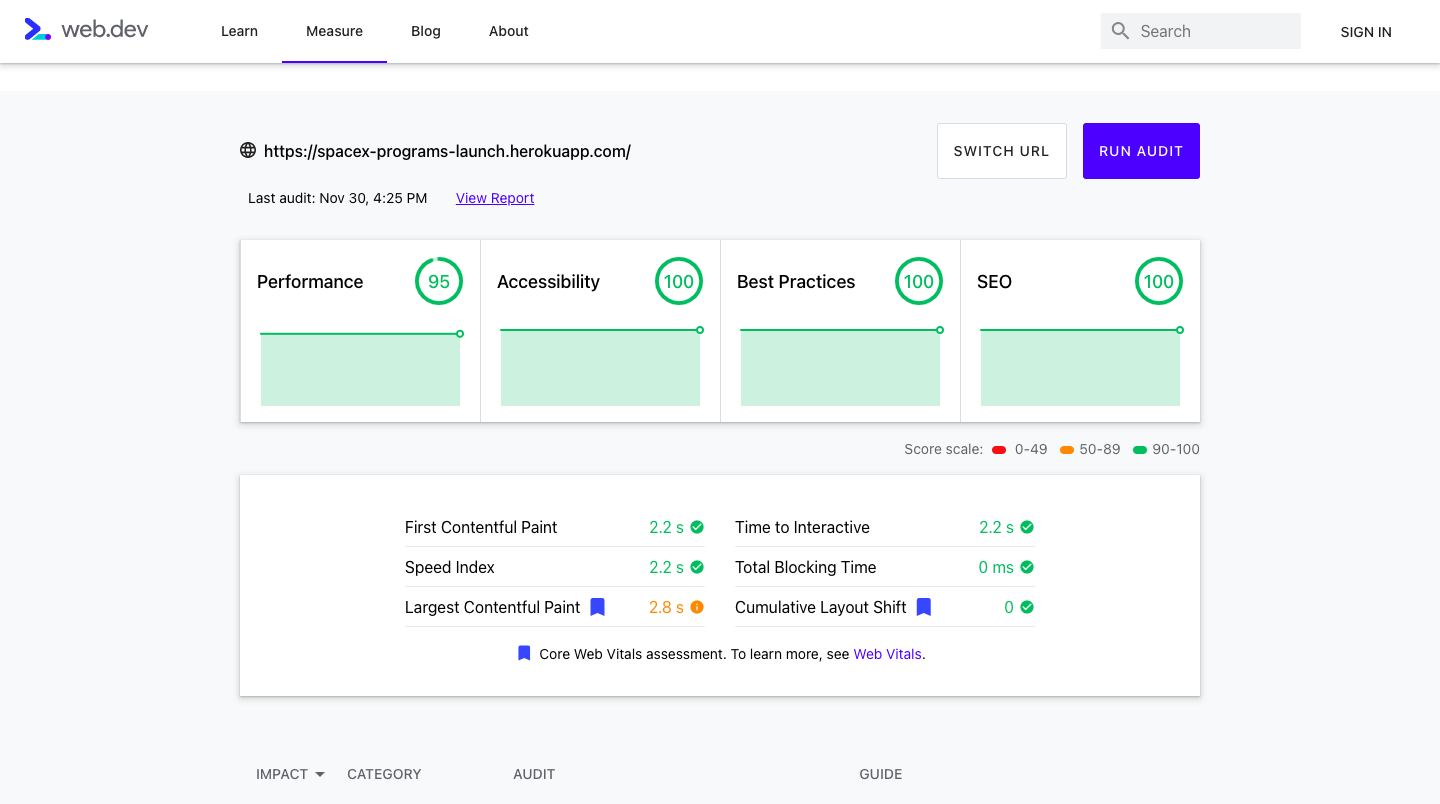
Task: Click the green 90-100 score scale swatch
Action: pyautogui.click(x=1140, y=450)
